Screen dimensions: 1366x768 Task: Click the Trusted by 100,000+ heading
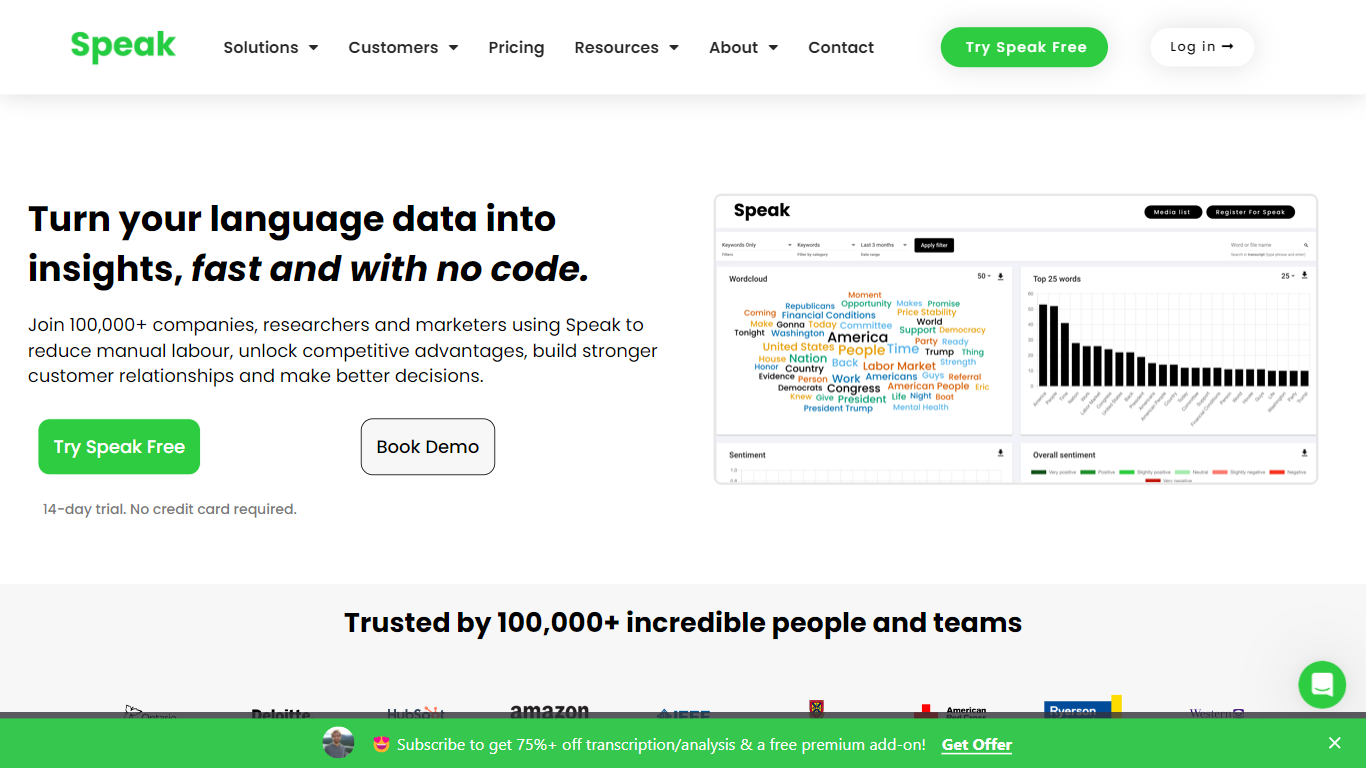[x=683, y=623]
